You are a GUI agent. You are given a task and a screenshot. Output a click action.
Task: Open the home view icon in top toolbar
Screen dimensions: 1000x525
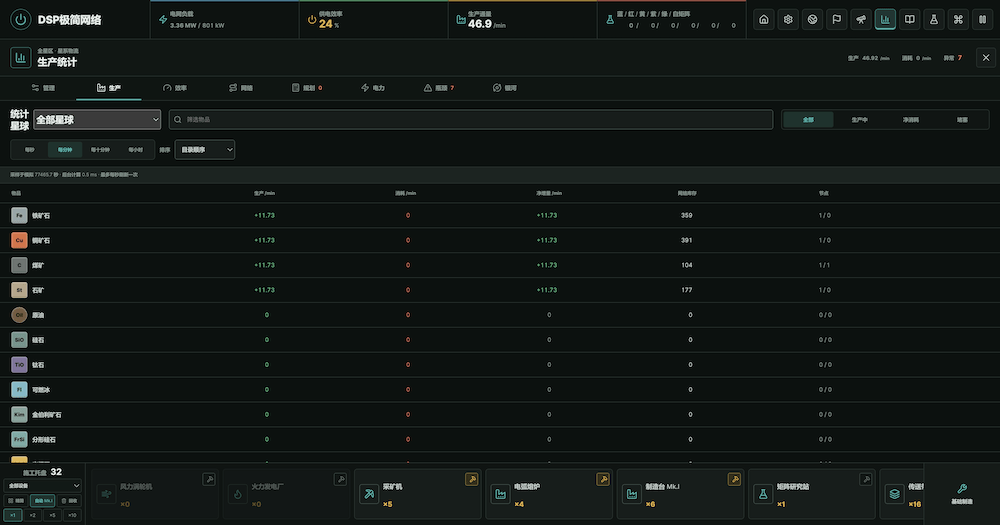click(763, 20)
